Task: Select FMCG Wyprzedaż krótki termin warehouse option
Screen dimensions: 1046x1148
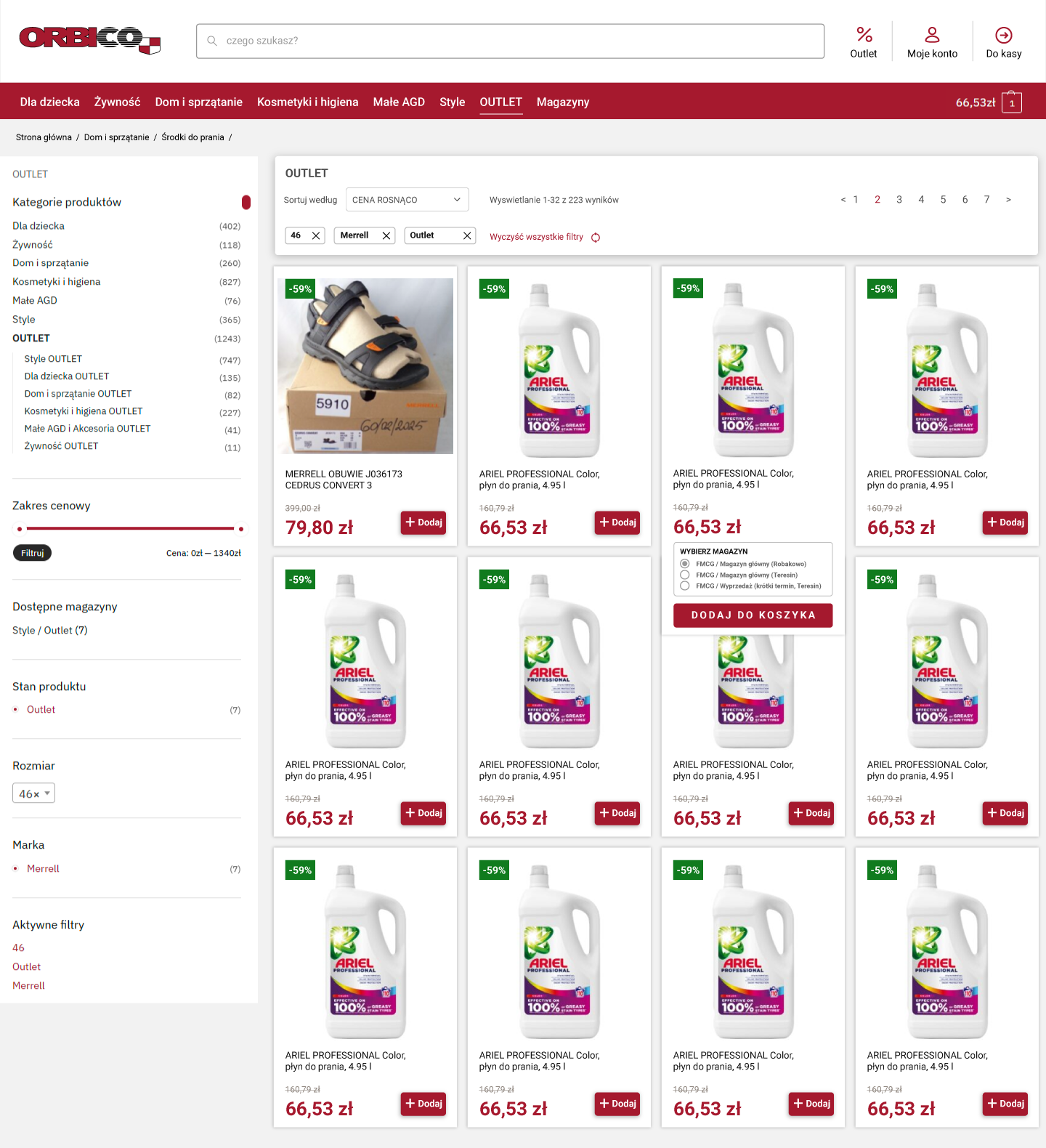Action: click(x=685, y=586)
